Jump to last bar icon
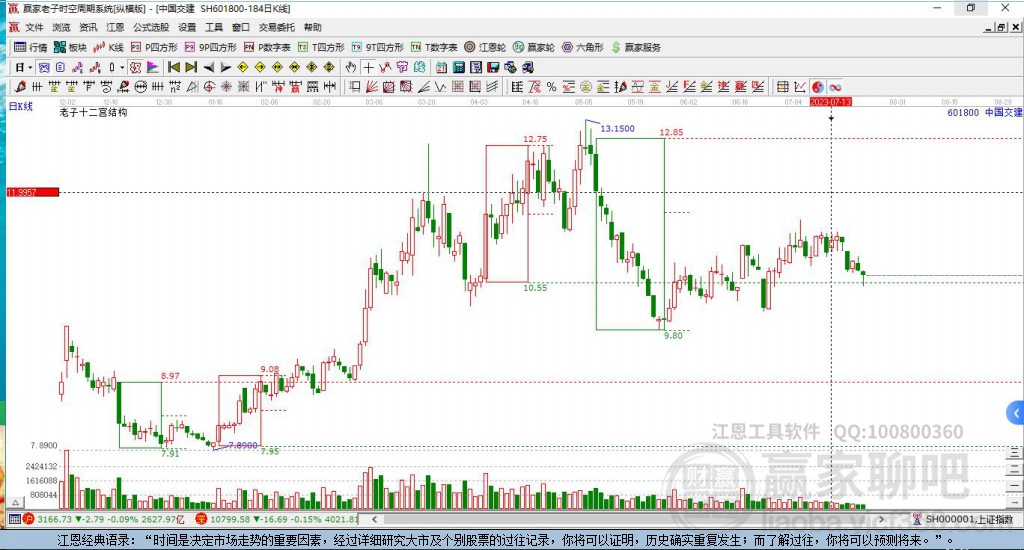Image resolution: width=1024 pixels, height=550 pixels. click(x=191, y=67)
